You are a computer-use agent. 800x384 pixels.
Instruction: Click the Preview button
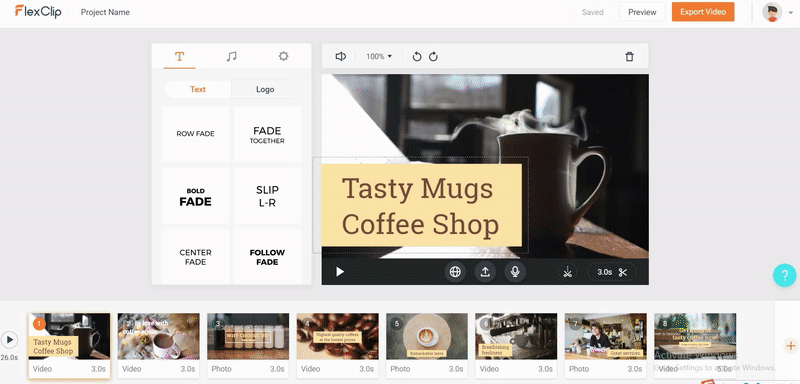click(642, 12)
